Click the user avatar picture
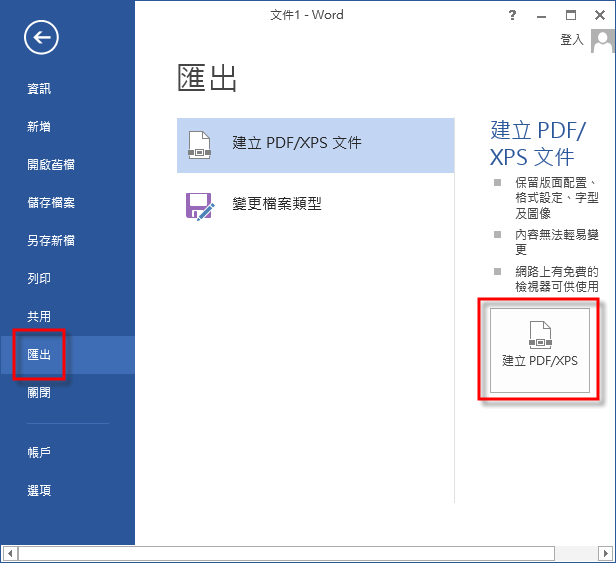 point(603,40)
